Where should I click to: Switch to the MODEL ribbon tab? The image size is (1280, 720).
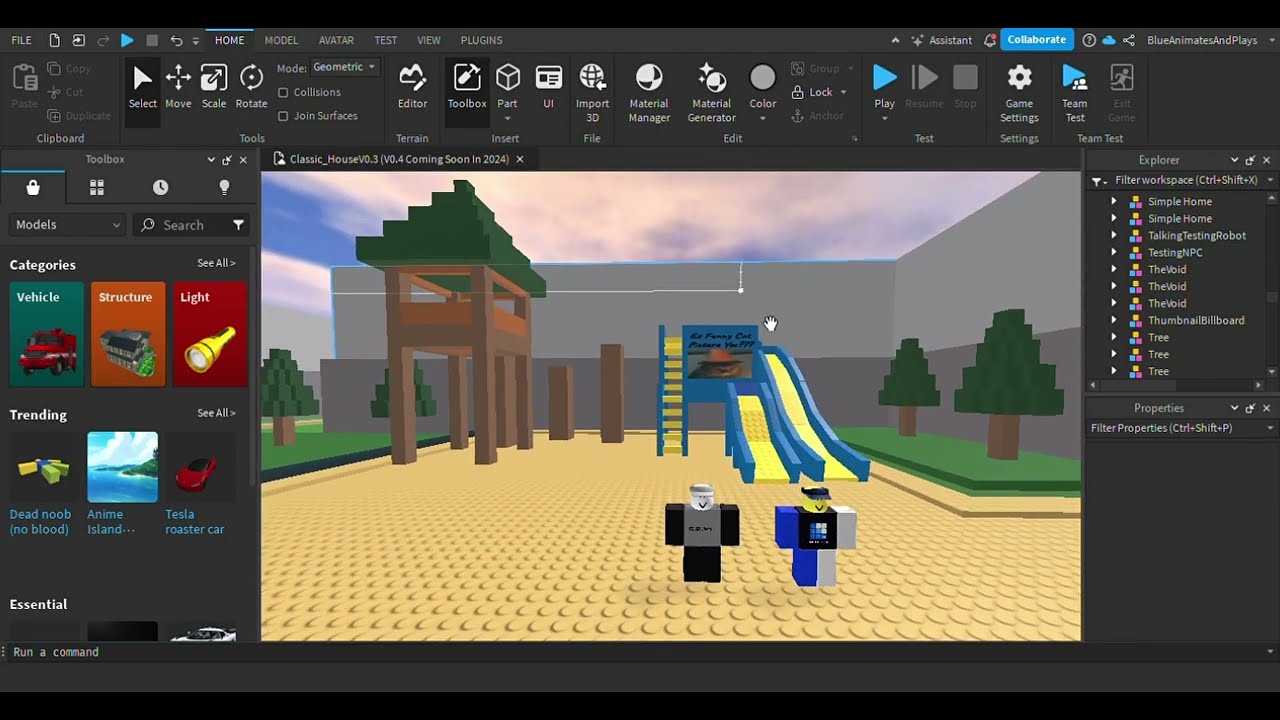point(281,40)
